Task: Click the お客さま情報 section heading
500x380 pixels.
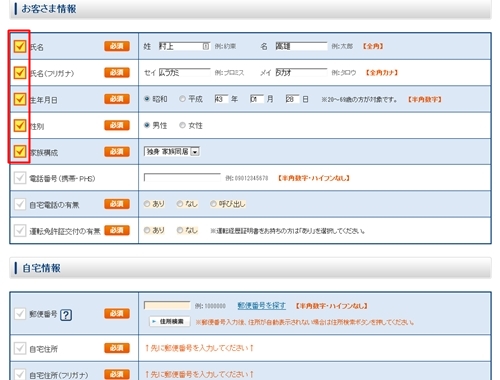Action: tap(49, 9)
